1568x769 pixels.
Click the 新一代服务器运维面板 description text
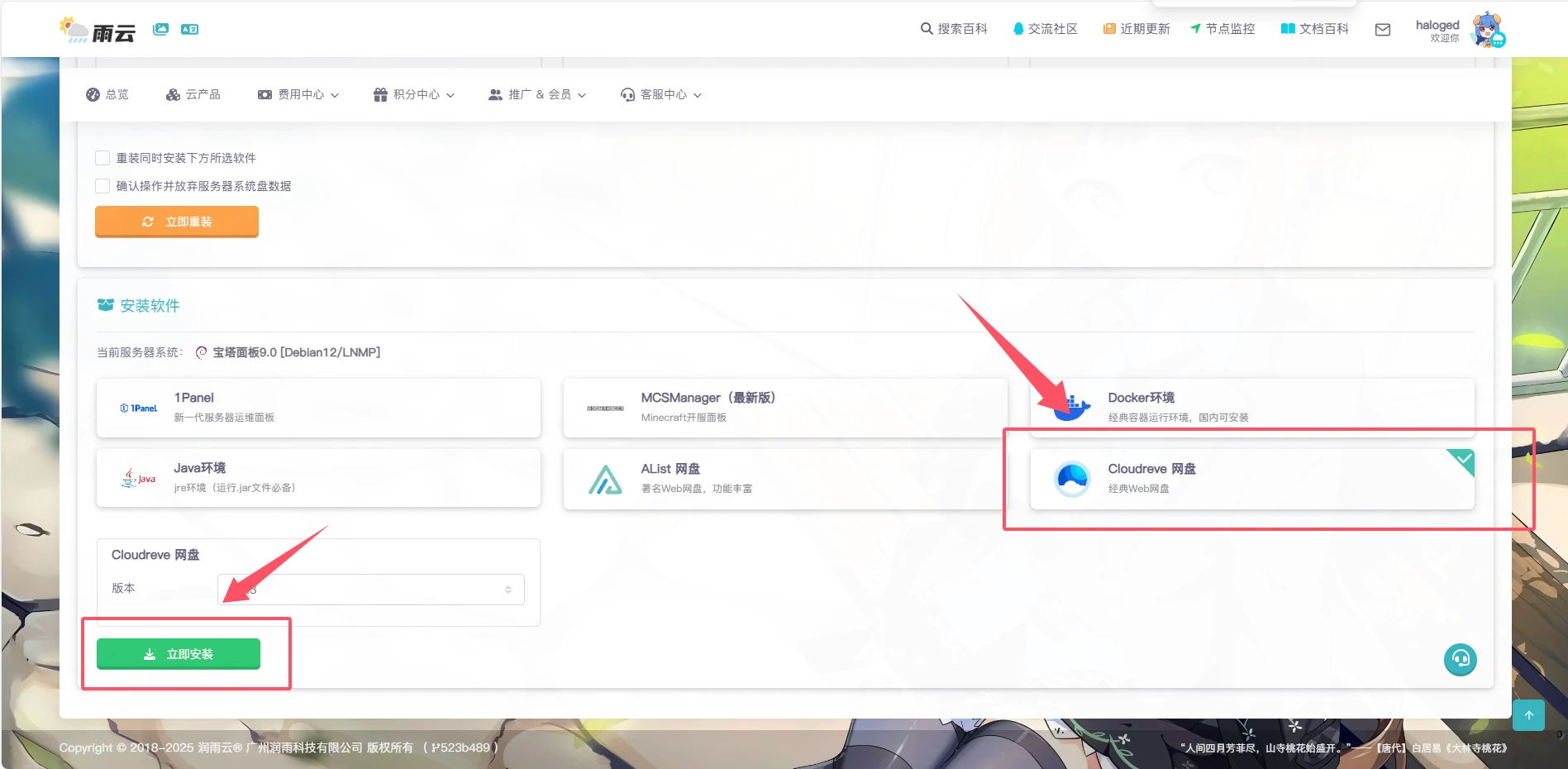(224, 418)
